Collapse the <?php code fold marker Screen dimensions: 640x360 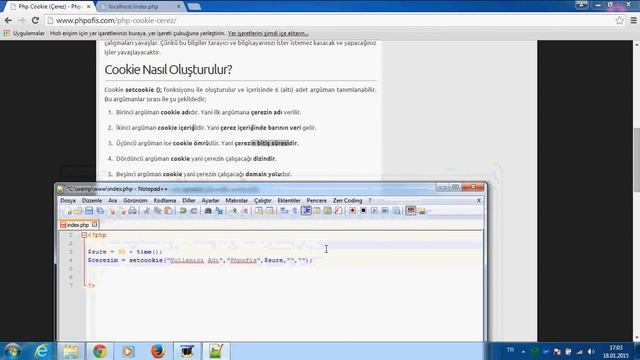(84, 236)
